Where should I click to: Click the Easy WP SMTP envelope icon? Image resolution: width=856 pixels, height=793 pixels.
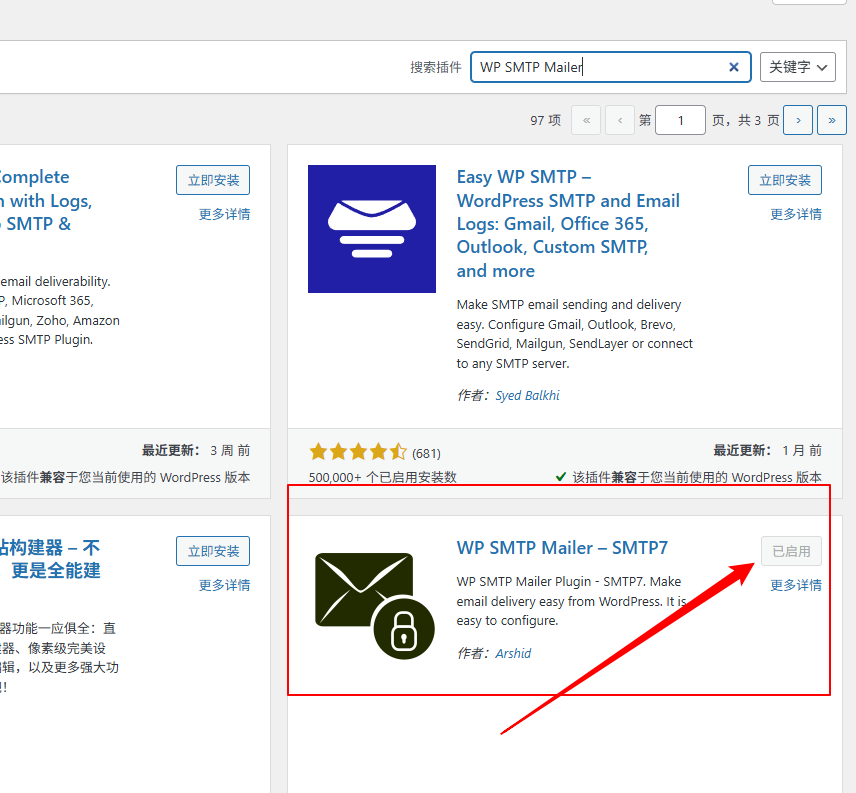pyautogui.click(x=371, y=229)
